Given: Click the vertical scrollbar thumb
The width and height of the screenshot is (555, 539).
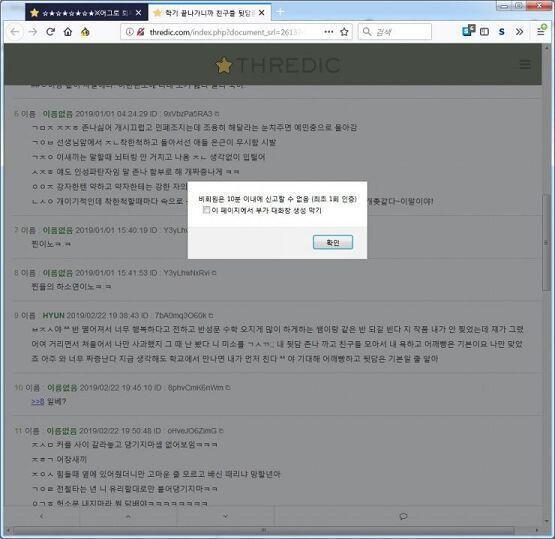Looking at the screenshot, I should click(x=545, y=243).
